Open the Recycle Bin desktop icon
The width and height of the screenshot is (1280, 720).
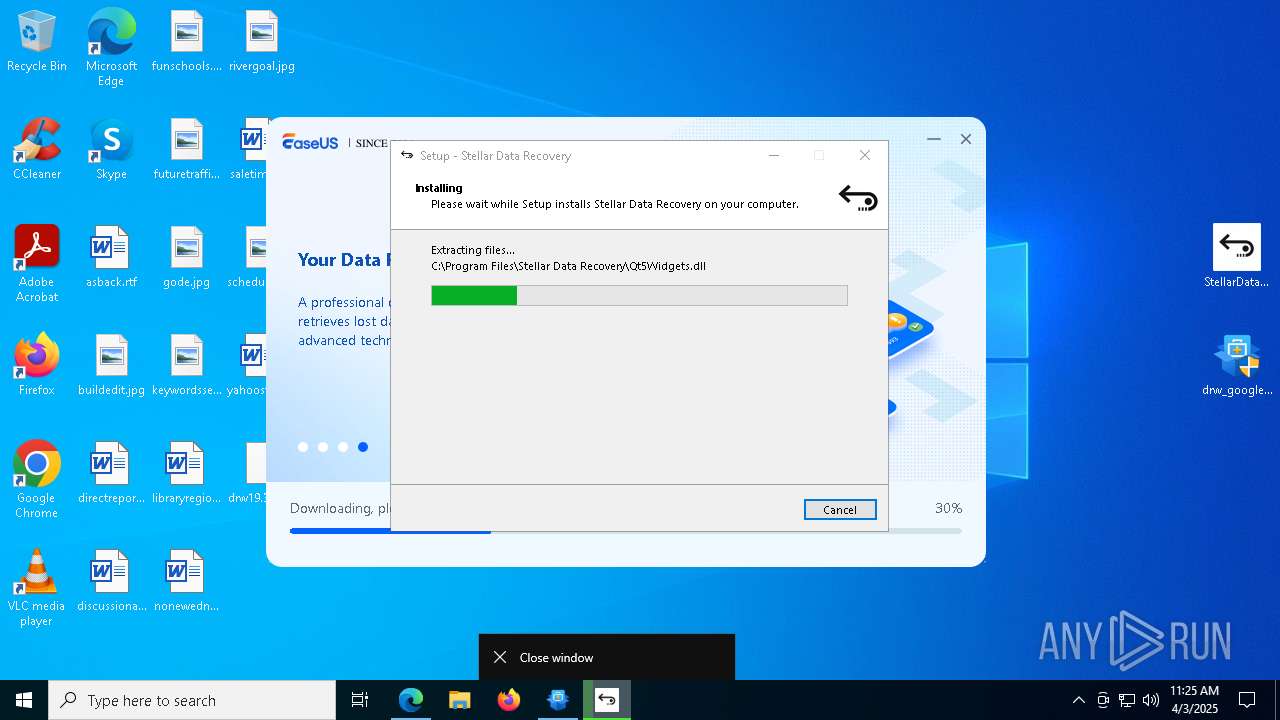pyautogui.click(x=37, y=42)
